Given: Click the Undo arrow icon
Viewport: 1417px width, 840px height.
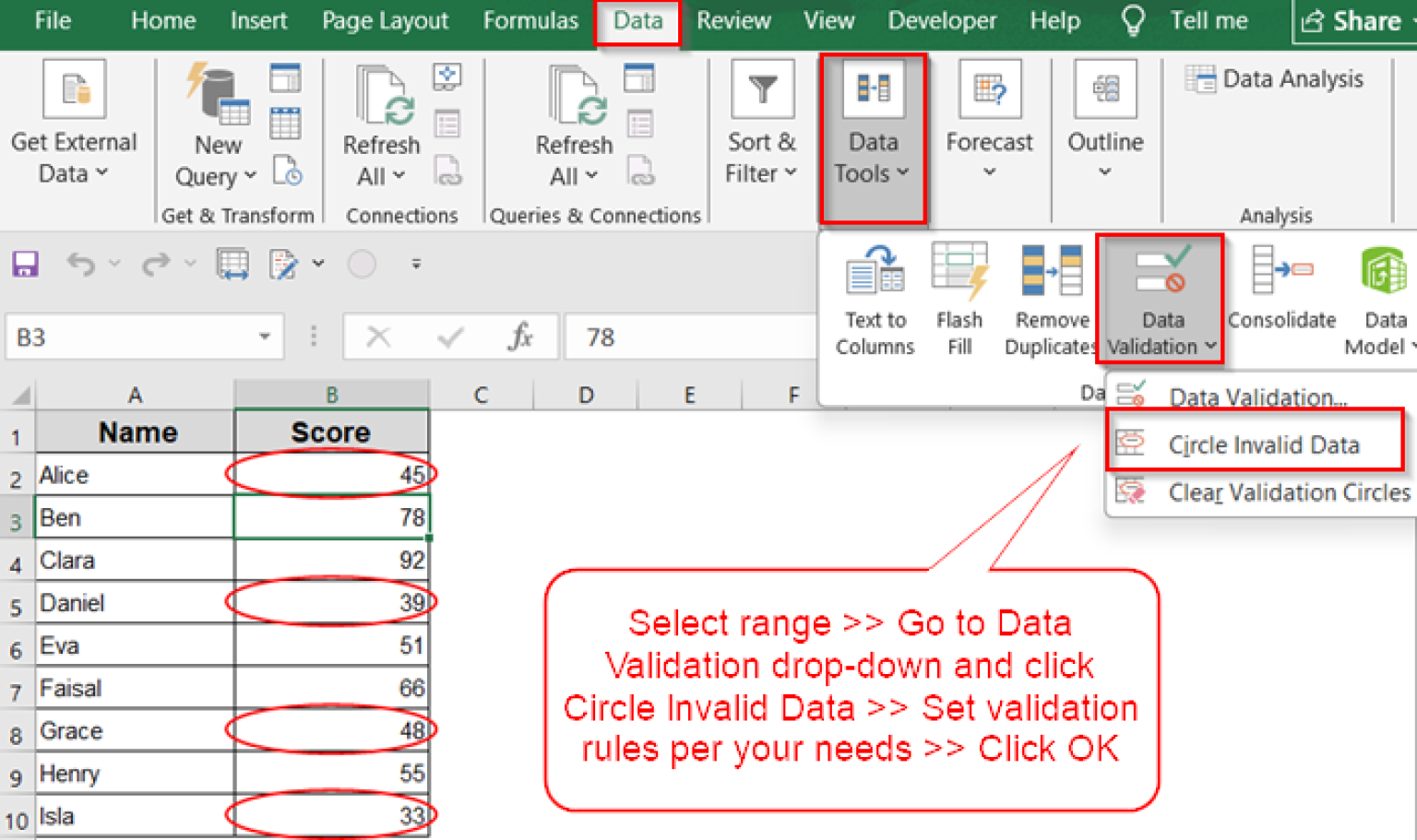Looking at the screenshot, I should click(x=80, y=265).
